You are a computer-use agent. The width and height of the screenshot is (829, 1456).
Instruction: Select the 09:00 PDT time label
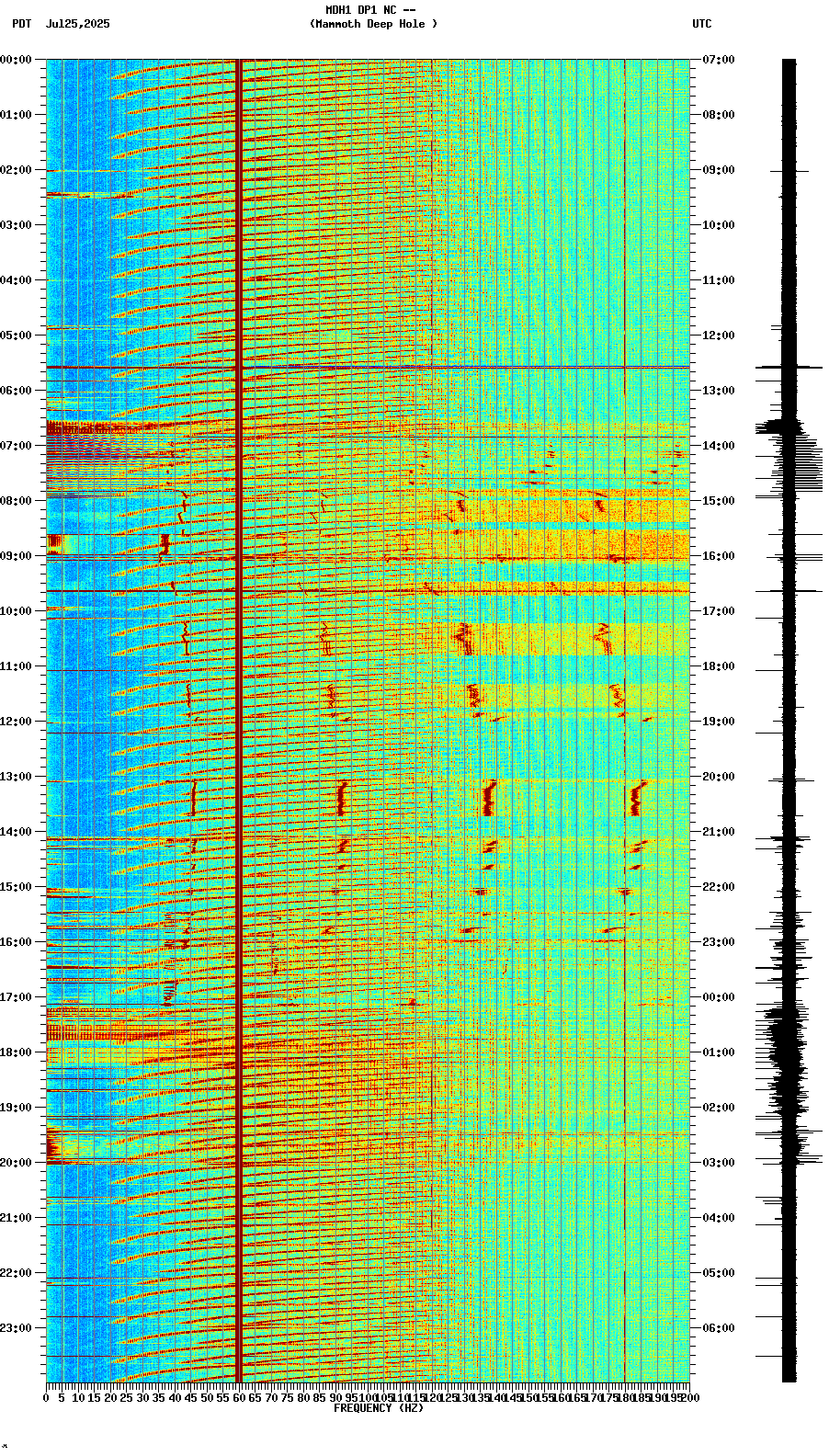coord(16,556)
